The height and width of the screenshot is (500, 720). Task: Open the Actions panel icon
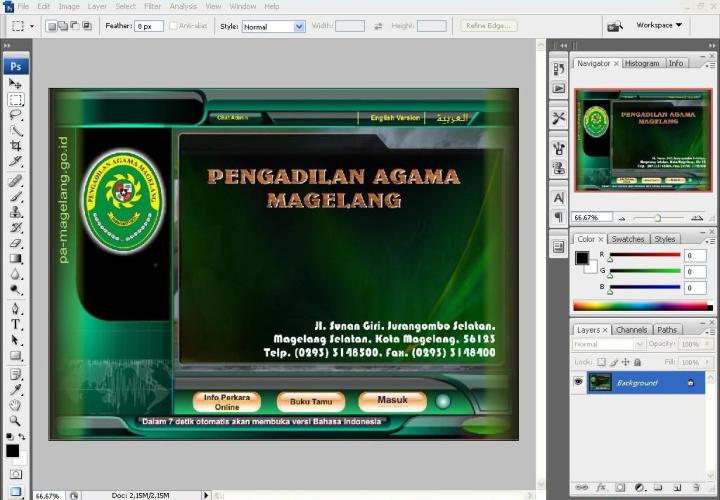[558, 88]
